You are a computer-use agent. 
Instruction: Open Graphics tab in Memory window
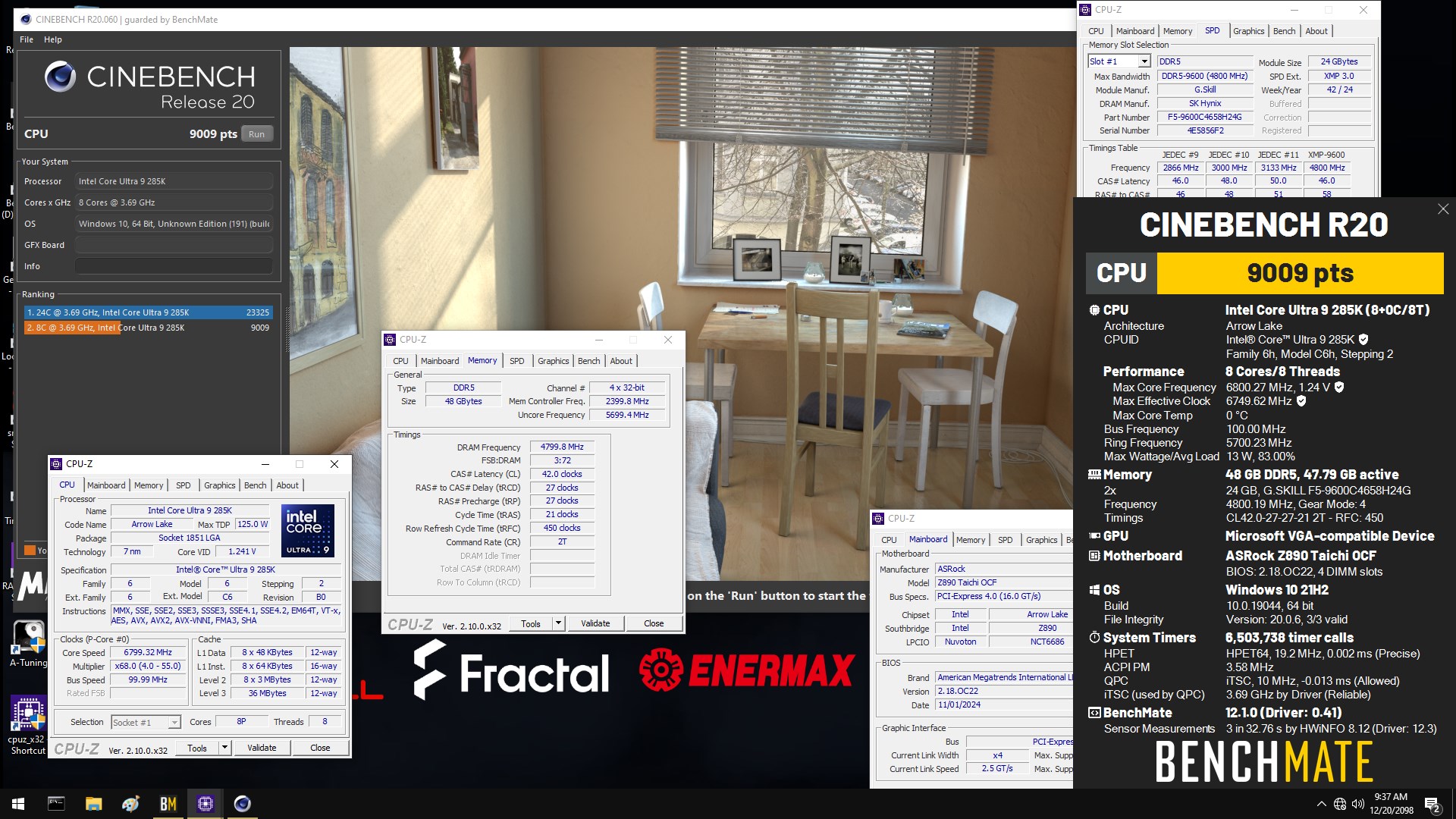pos(554,361)
